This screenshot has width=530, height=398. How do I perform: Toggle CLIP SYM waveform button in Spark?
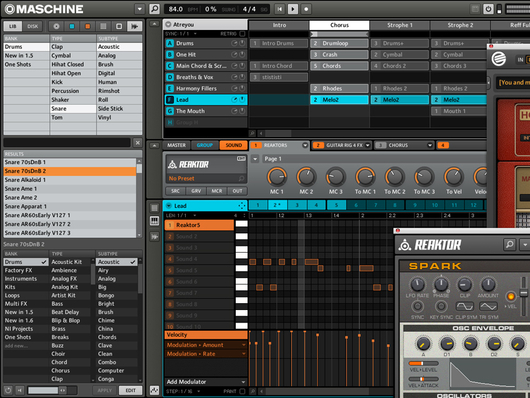pyautogui.click(x=465, y=306)
